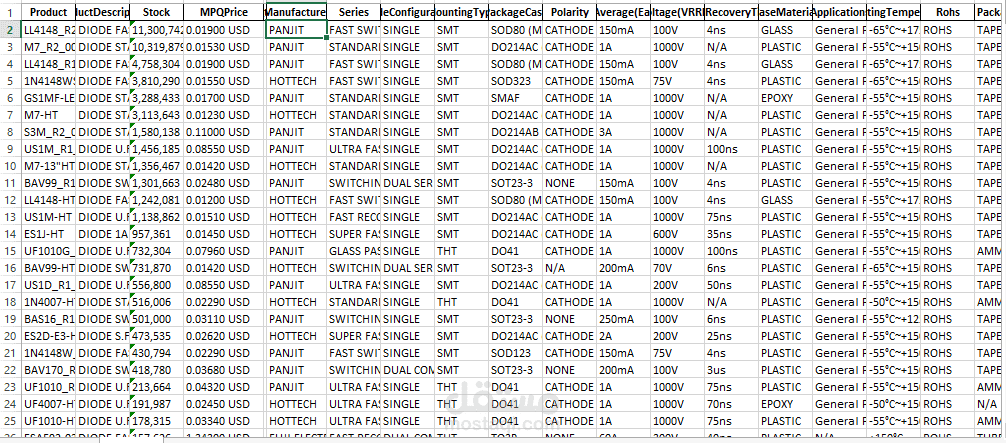Click the product cell M7_R2_00
This screenshot has height=443, width=1006.
(x=49, y=47)
